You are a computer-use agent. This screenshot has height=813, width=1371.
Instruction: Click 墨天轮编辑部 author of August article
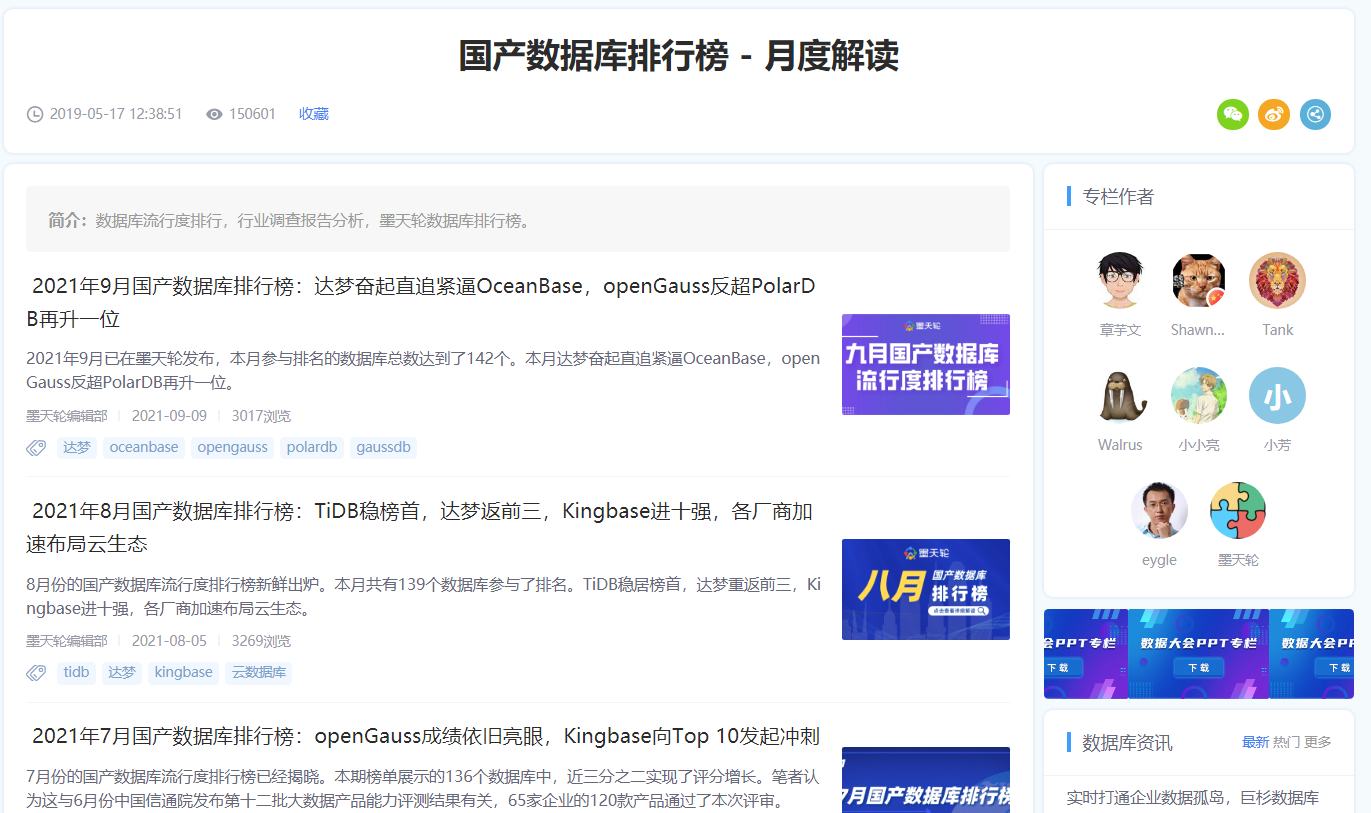click(66, 641)
